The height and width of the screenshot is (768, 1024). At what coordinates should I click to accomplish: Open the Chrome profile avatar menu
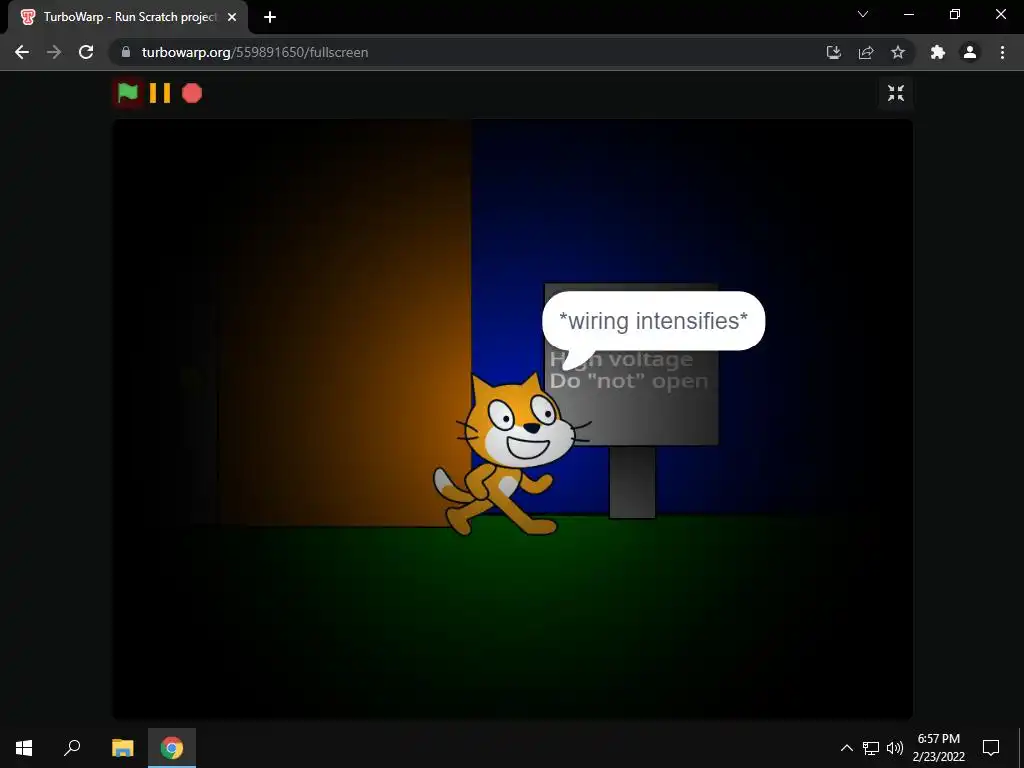[x=970, y=52]
